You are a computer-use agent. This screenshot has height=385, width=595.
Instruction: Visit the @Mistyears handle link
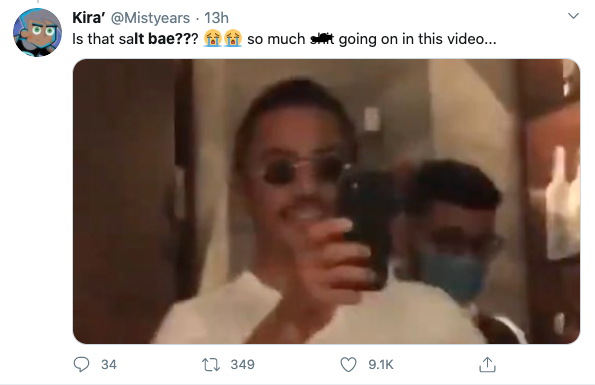(150, 18)
